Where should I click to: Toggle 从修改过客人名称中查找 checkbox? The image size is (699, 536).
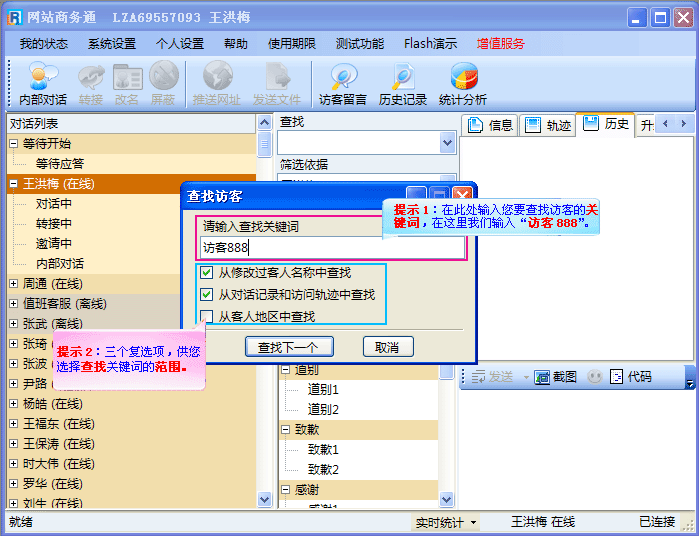tap(206, 272)
